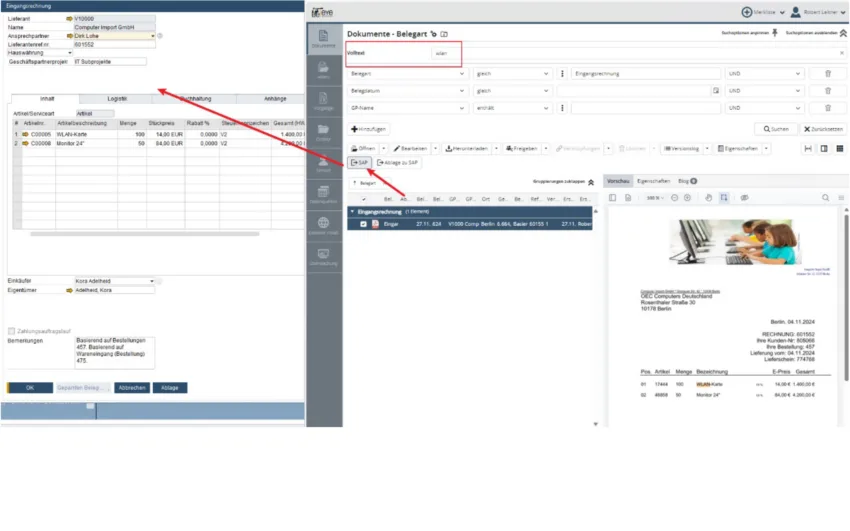Delete the GP-Name filter row

pyautogui.click(x=828, y=108)
